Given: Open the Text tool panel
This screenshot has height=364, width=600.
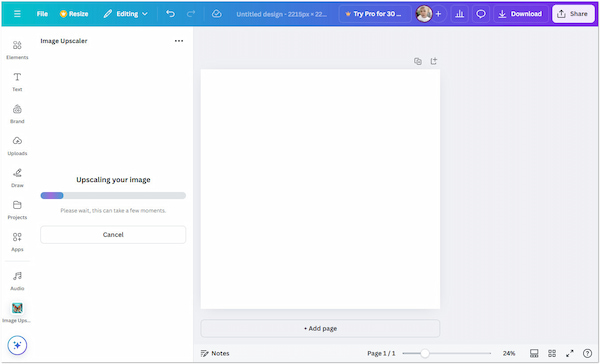Looking at the screenshot, I should coord(17,82).
